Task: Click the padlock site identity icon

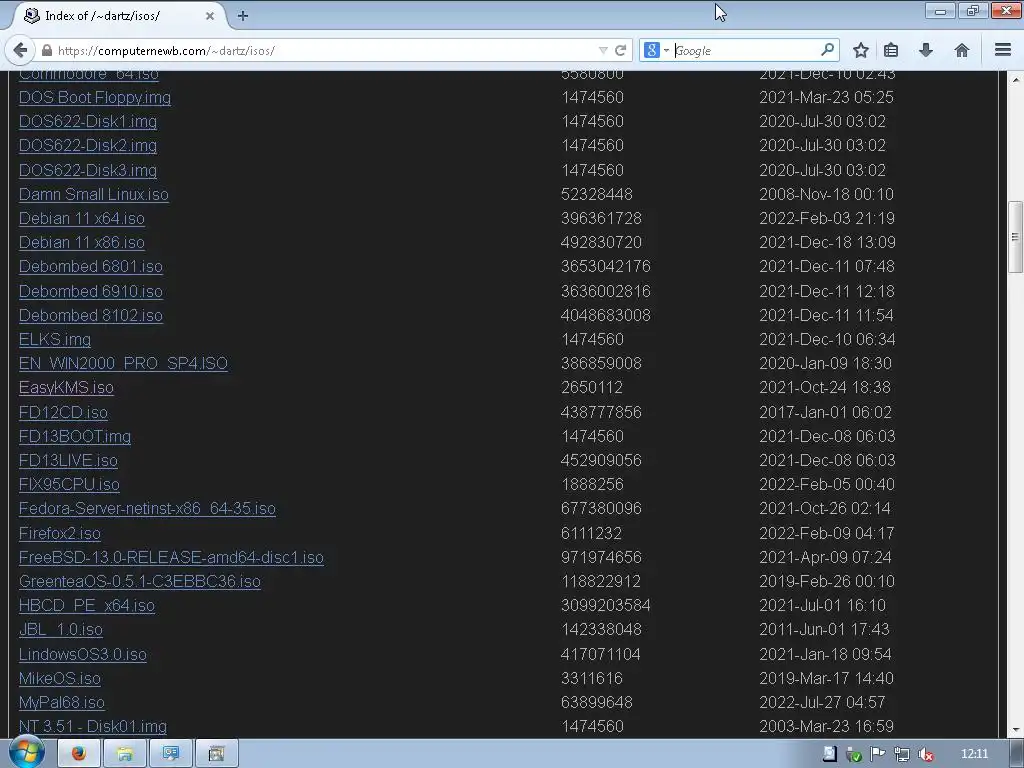Action: tap(47, 50)
